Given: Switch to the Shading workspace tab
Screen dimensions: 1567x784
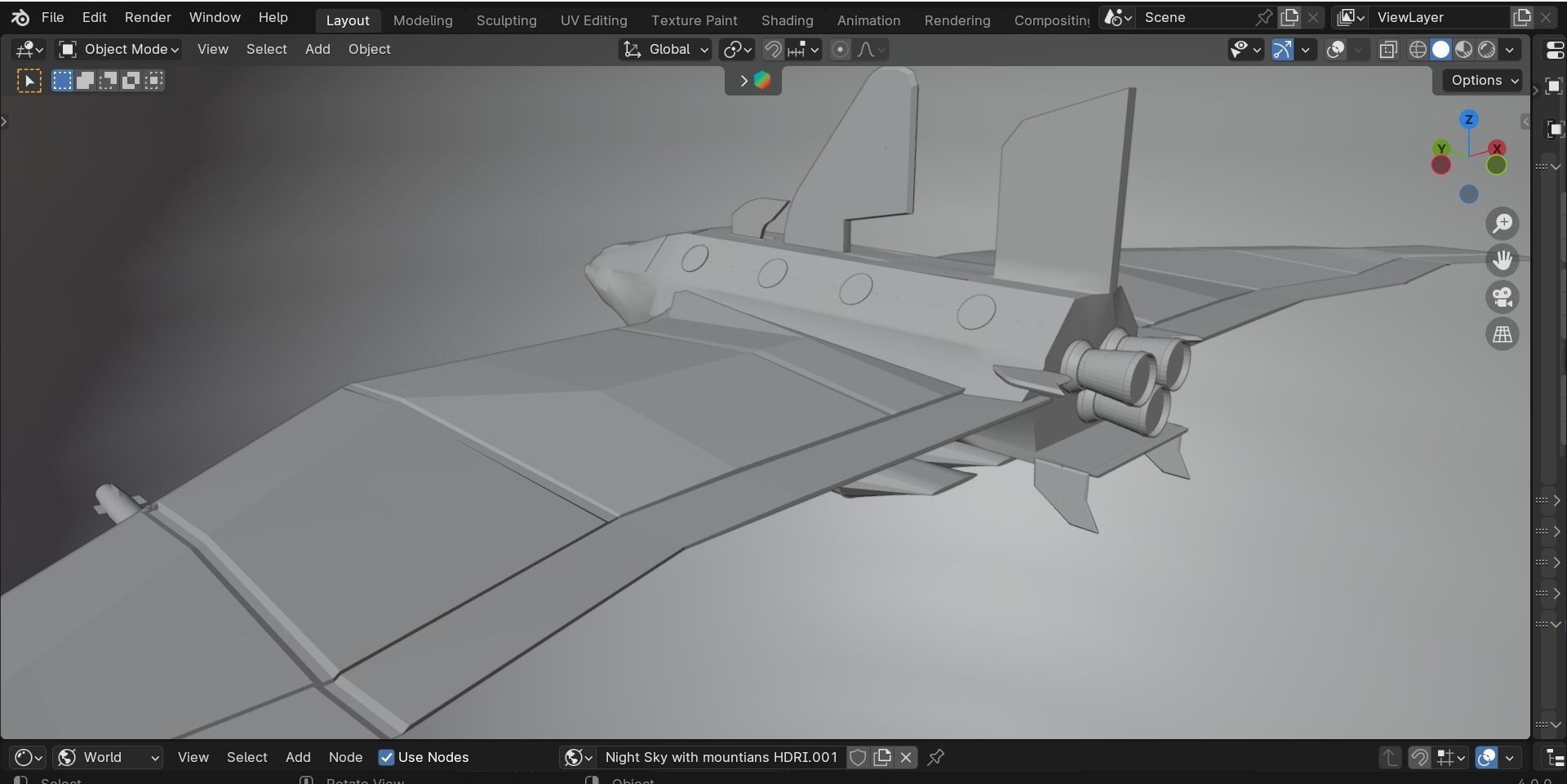Looking at the screenshot, I should click(x=787, y=20).
